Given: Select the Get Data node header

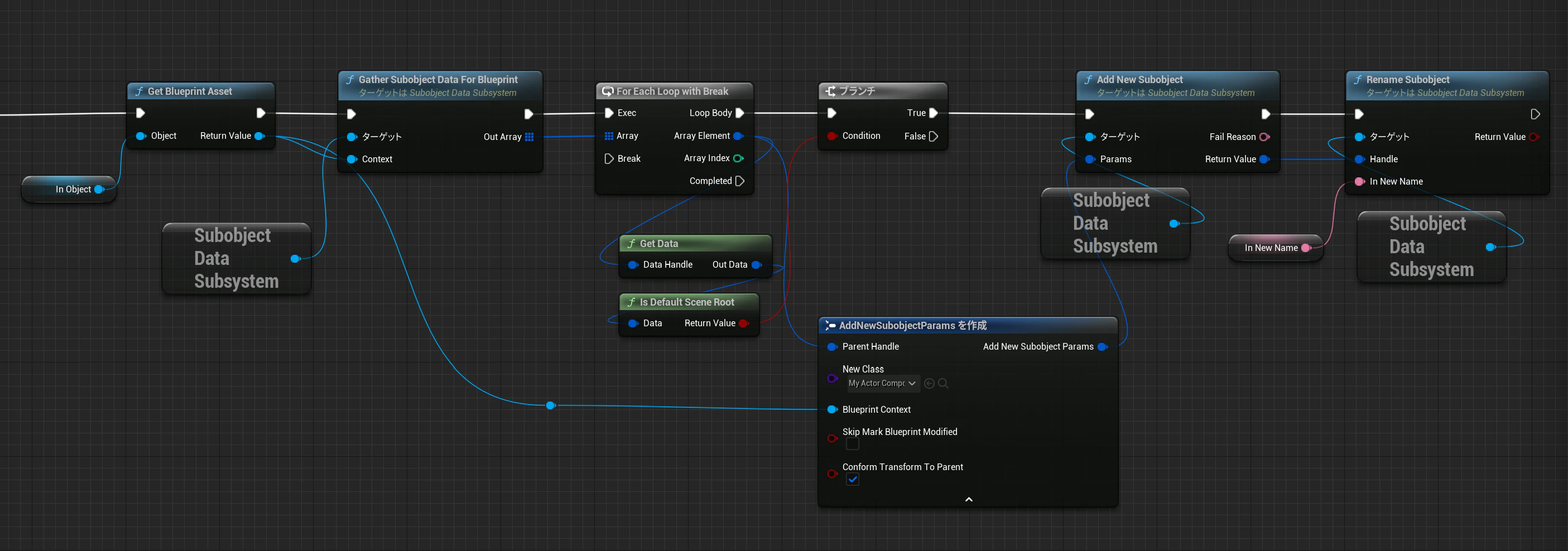Looking at the screenshot, I should [695, 243].
